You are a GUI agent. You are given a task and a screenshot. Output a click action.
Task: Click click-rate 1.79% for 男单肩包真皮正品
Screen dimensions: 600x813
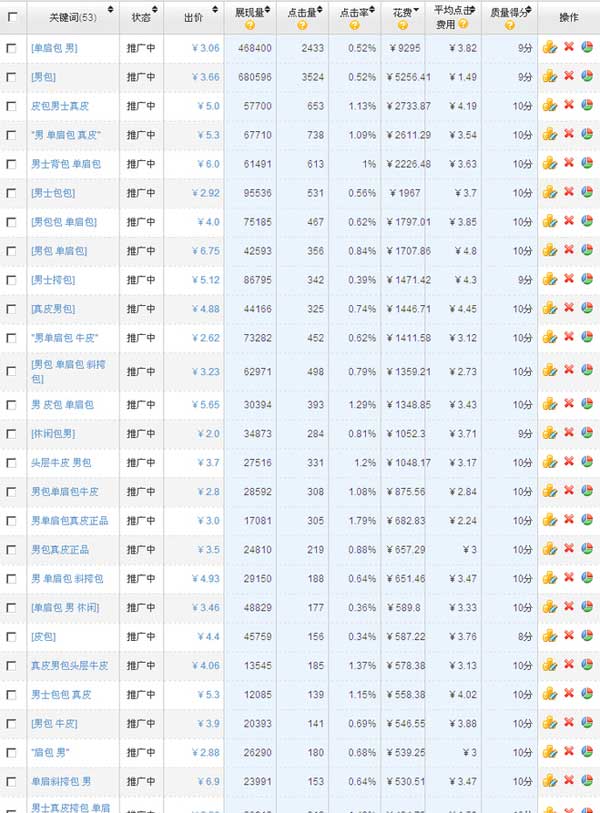point(362,521)
